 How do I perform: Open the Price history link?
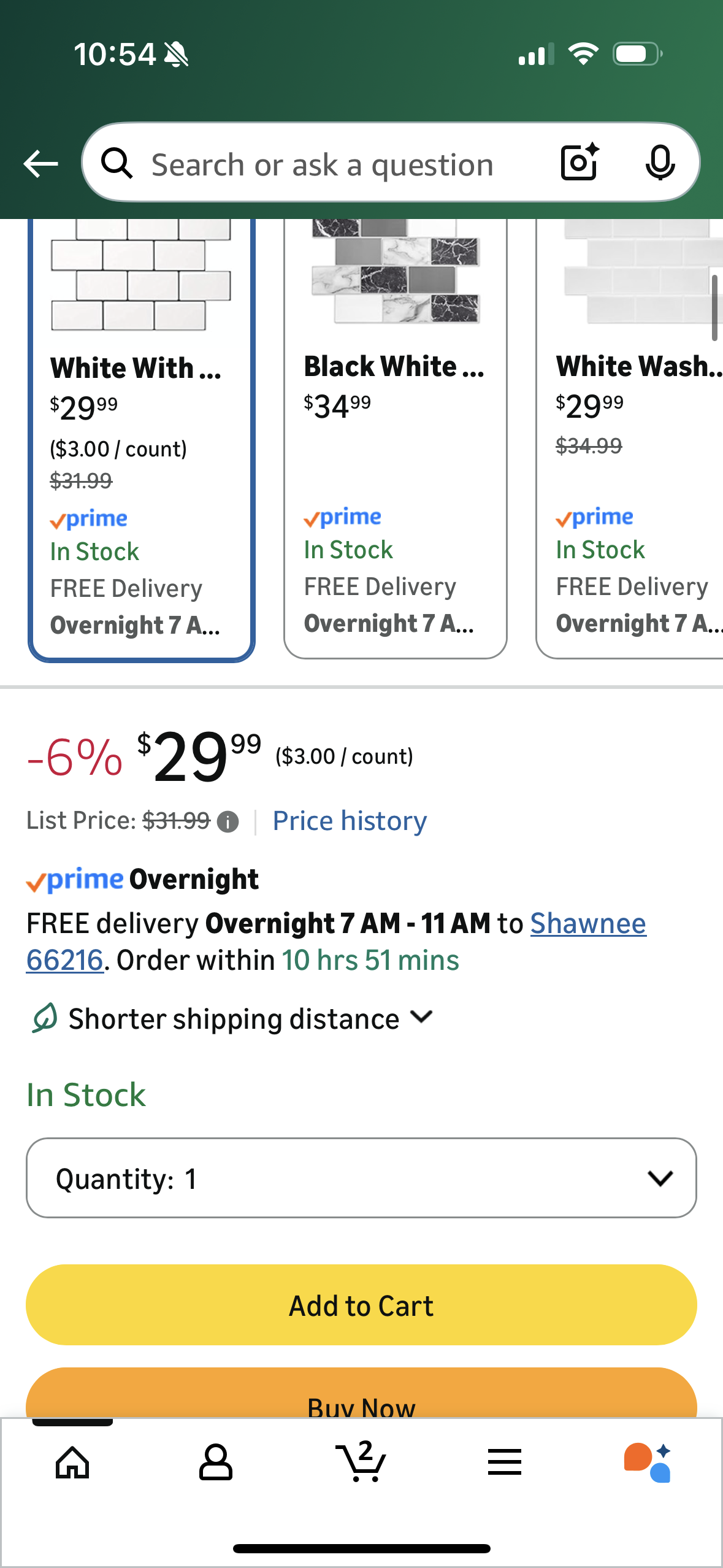click(350, 821)
